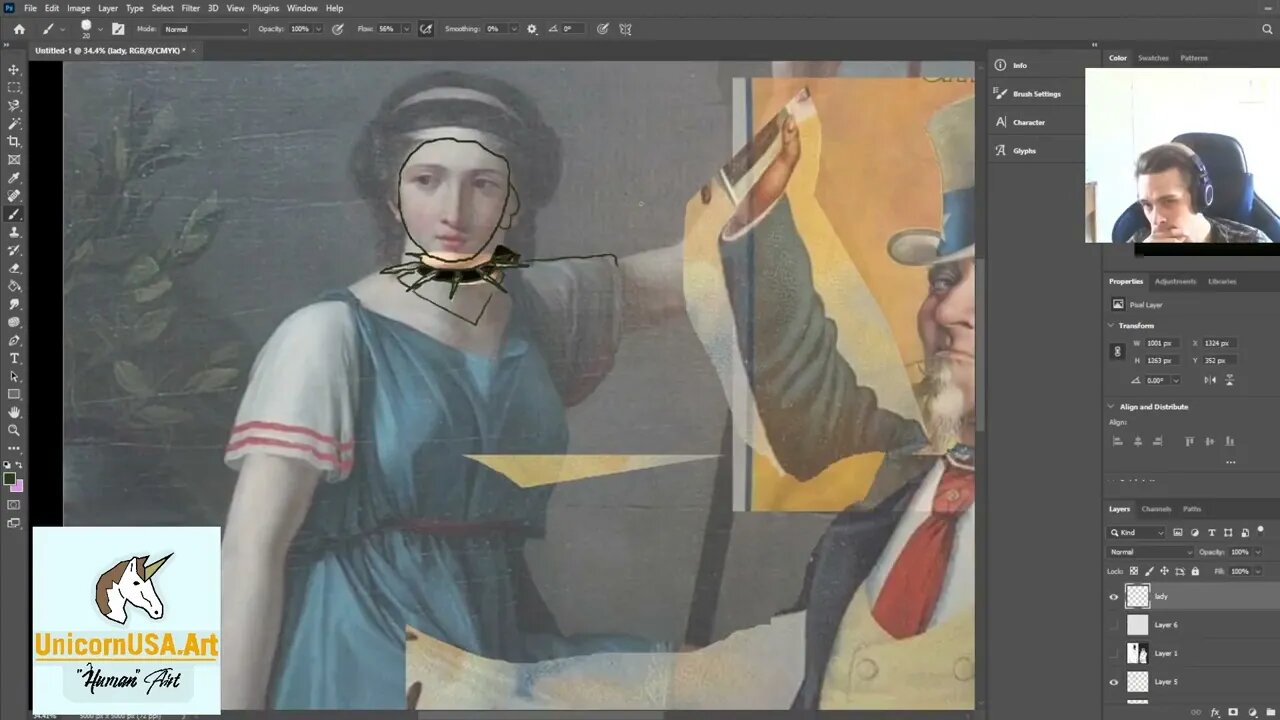Click the layer effects fx icon
The width and height of the screenshot is (1280, 720).
point(1214,712)
